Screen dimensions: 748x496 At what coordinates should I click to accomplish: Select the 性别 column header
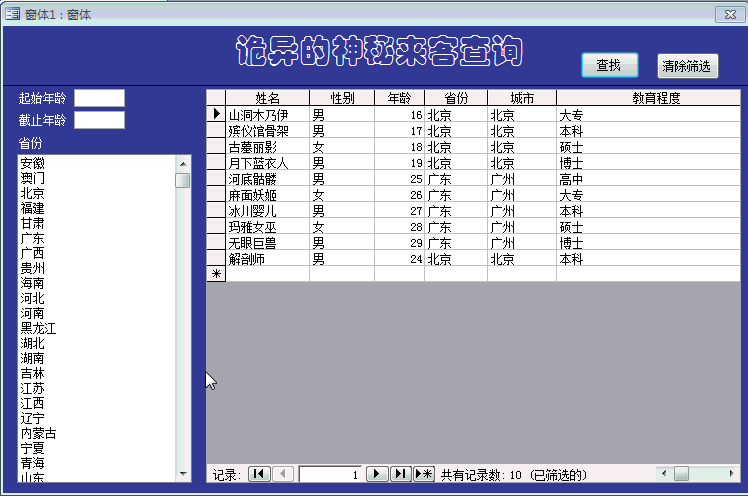pos(342,98)
